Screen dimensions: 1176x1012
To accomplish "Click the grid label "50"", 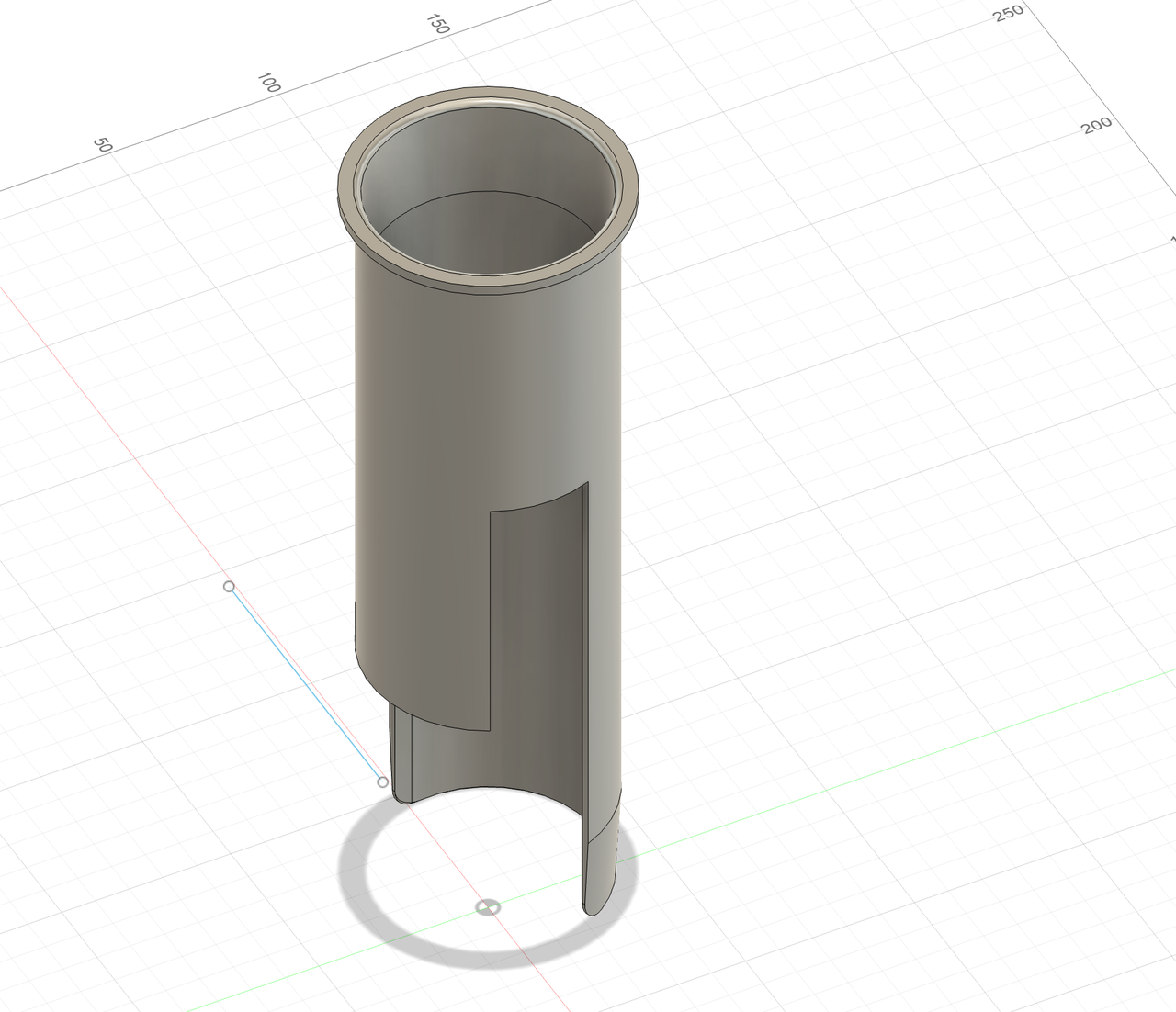I will tap(103, 144).
